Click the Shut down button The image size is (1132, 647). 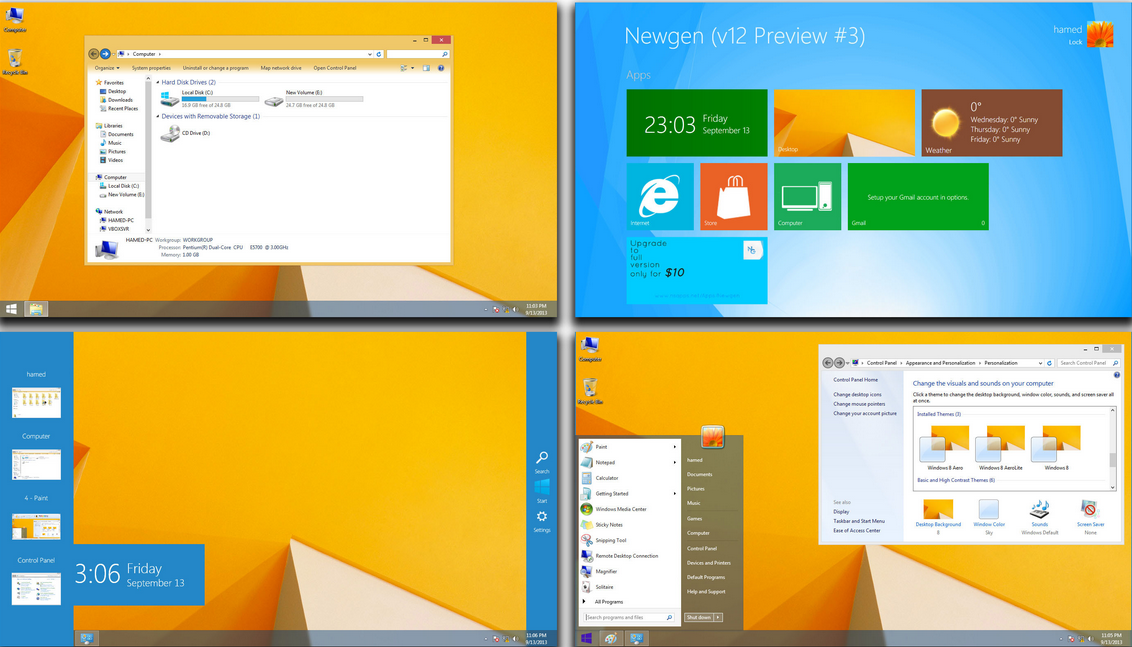pos(699,617)
